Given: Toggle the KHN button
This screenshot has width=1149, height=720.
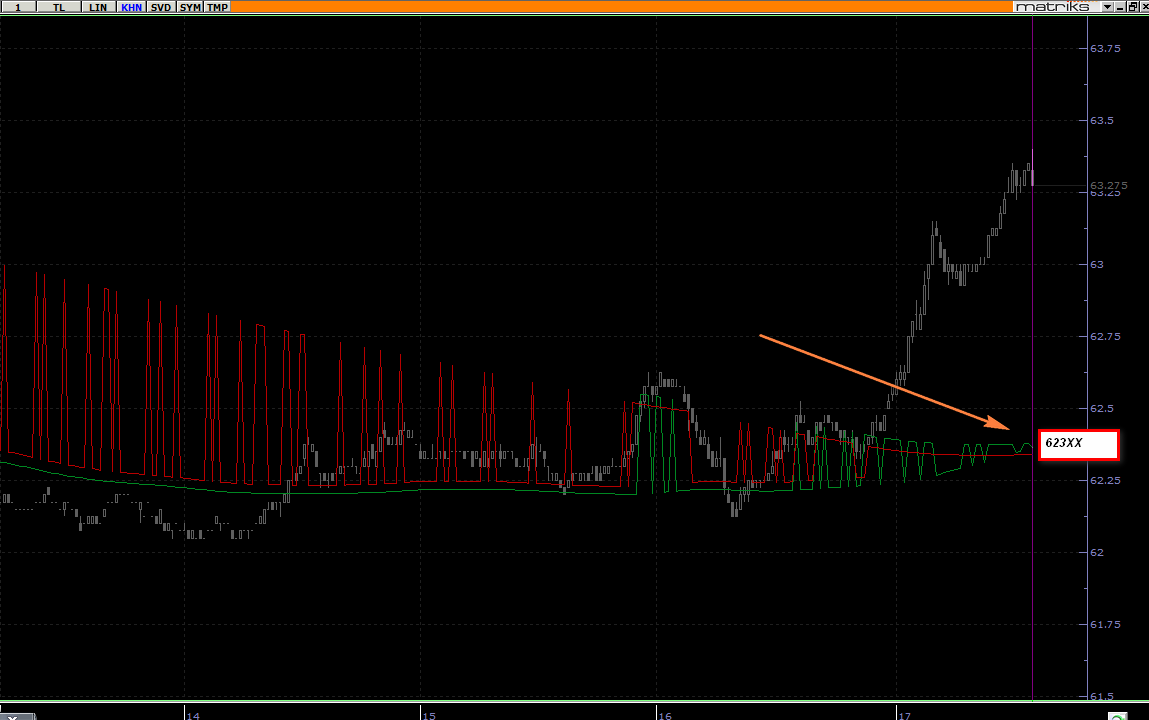Looking at the screenshot, I should point(131,7).
